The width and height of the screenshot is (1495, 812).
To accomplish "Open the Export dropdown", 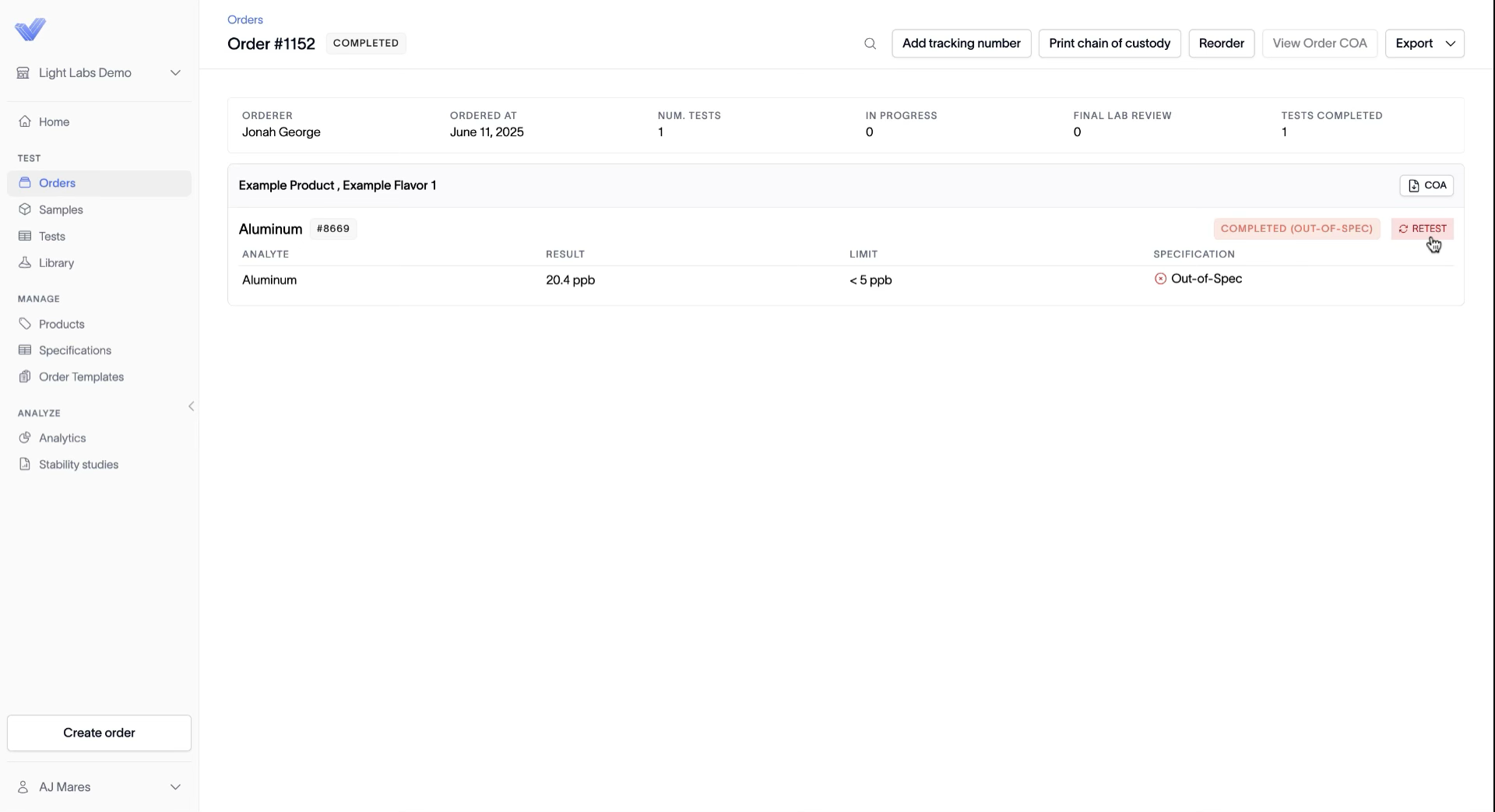I will tap(1424, 44).
